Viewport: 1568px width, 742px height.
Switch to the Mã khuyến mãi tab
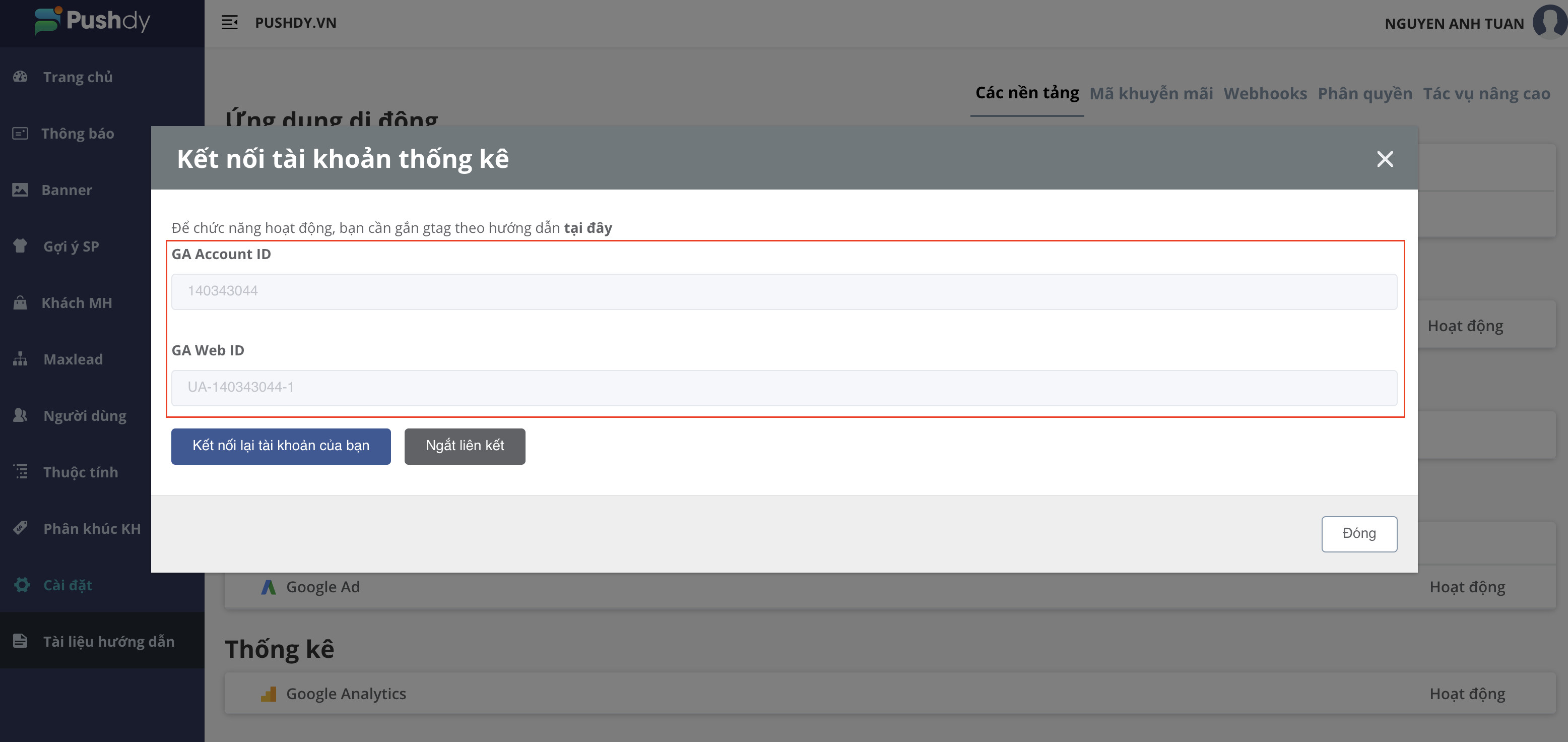[1150, 94]
